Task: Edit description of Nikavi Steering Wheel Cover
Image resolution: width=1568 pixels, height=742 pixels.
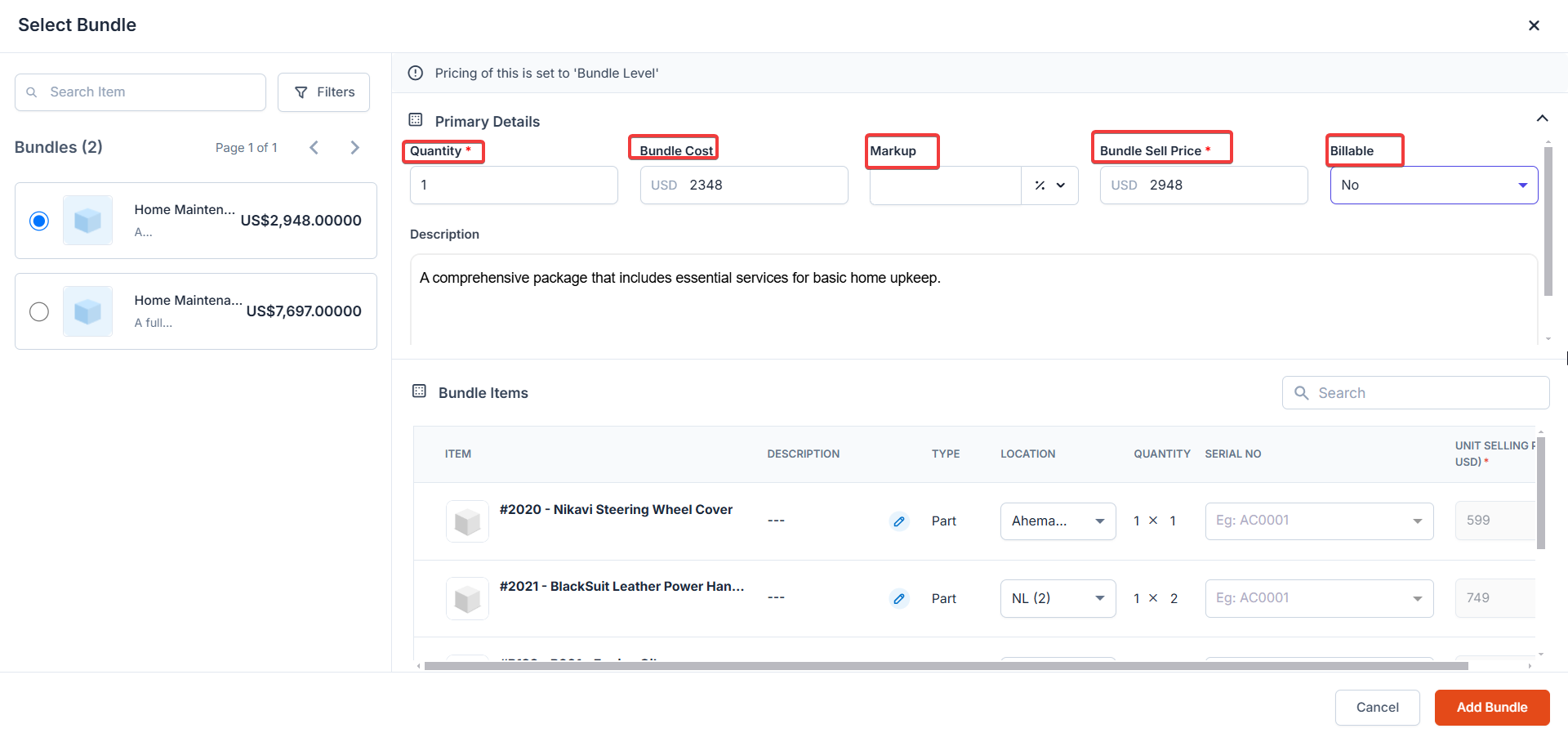Action: click(x=899, y=521)
